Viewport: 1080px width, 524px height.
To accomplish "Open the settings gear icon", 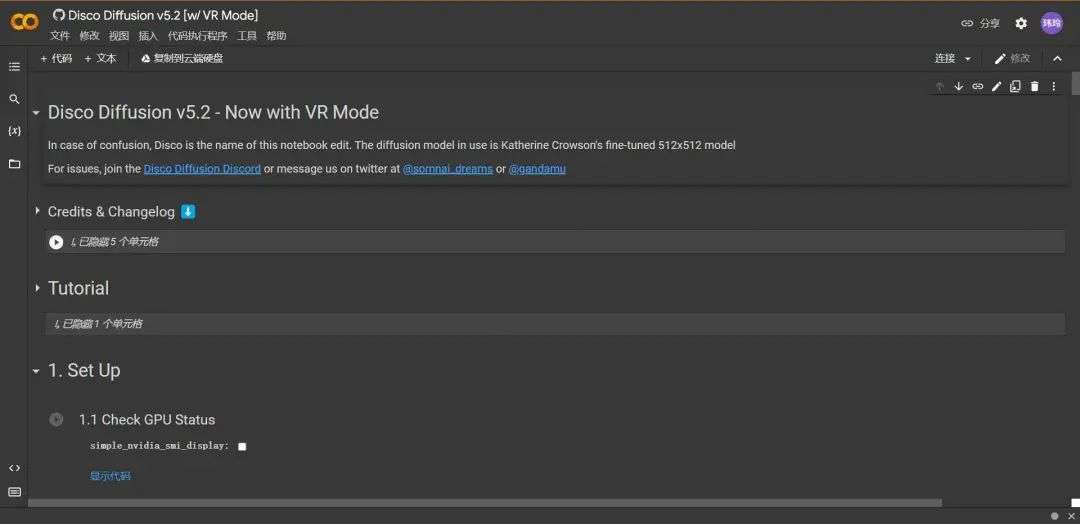I will [x=1021, y=23].
